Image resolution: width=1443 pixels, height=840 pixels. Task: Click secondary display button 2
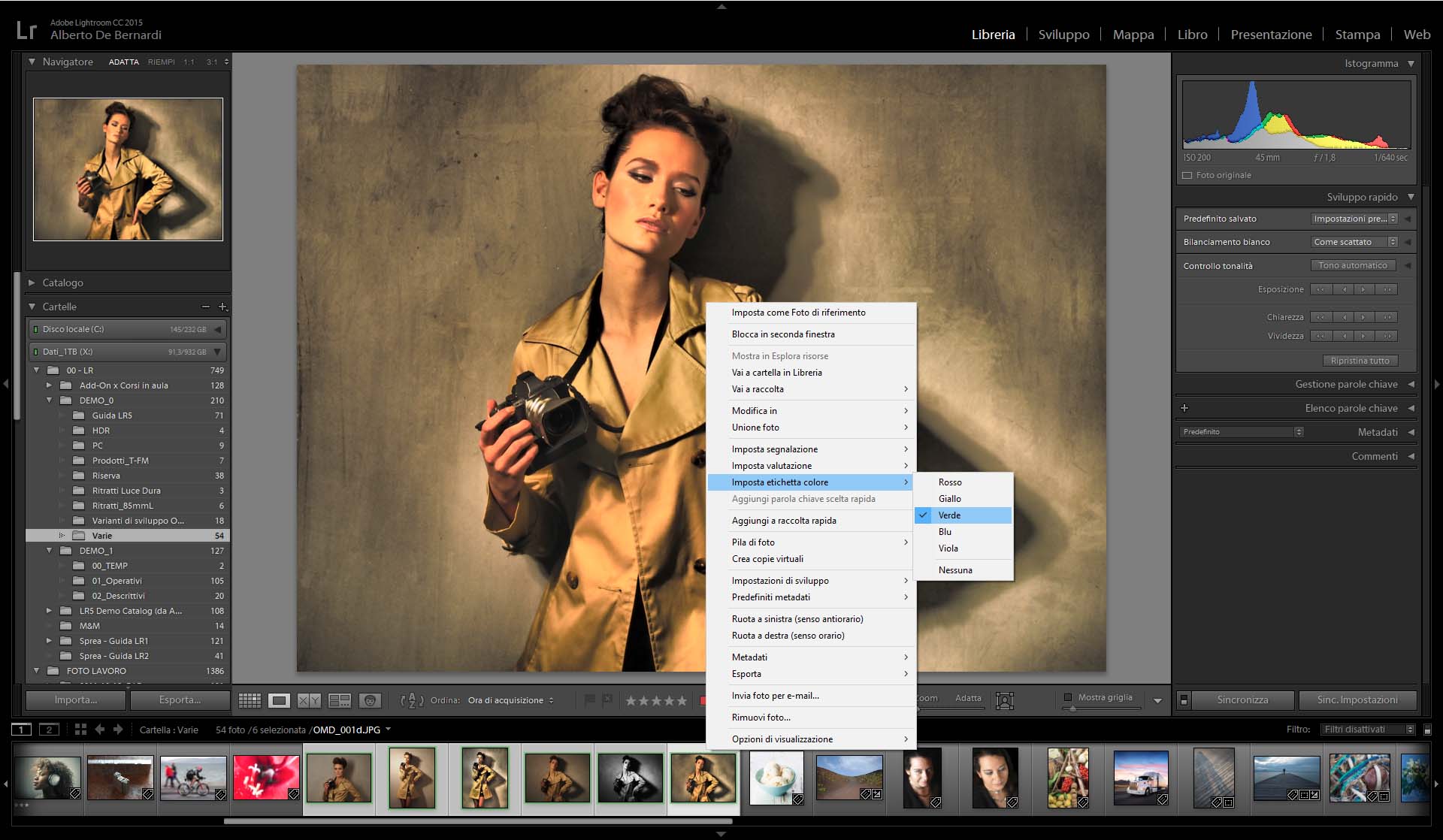[x=49, y=730]
